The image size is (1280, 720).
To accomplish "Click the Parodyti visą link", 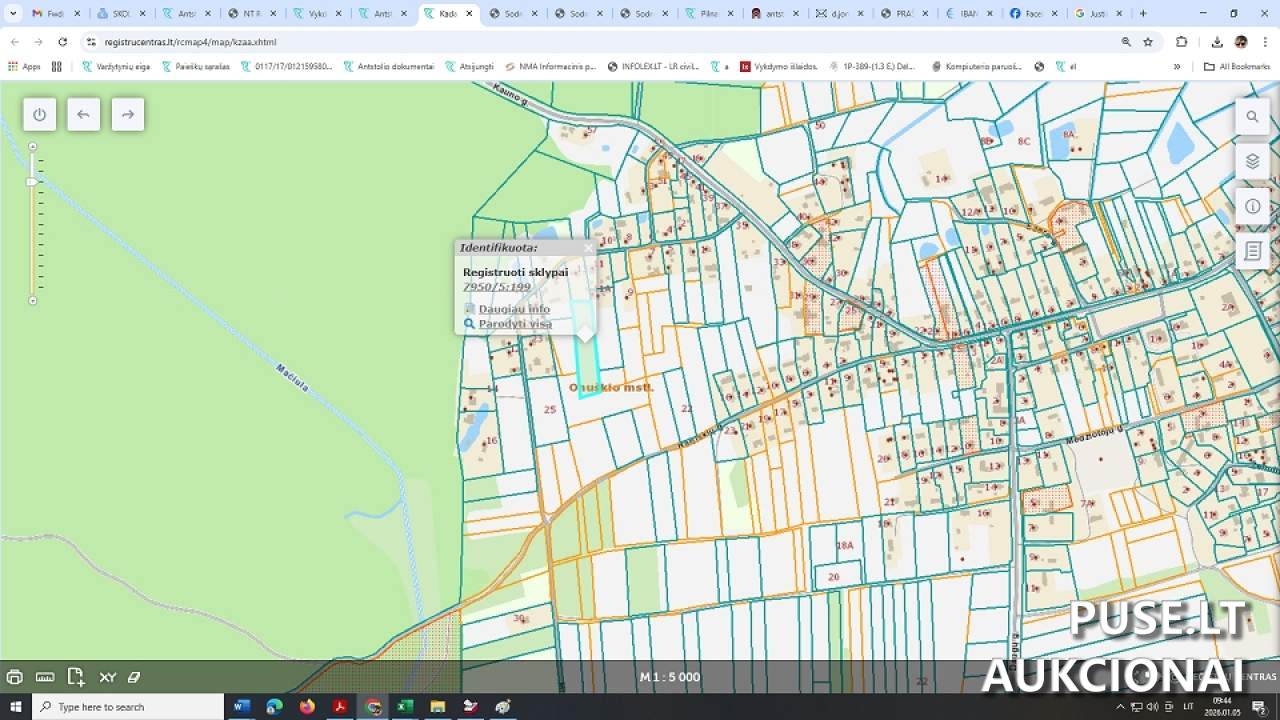I will (514, 324).
